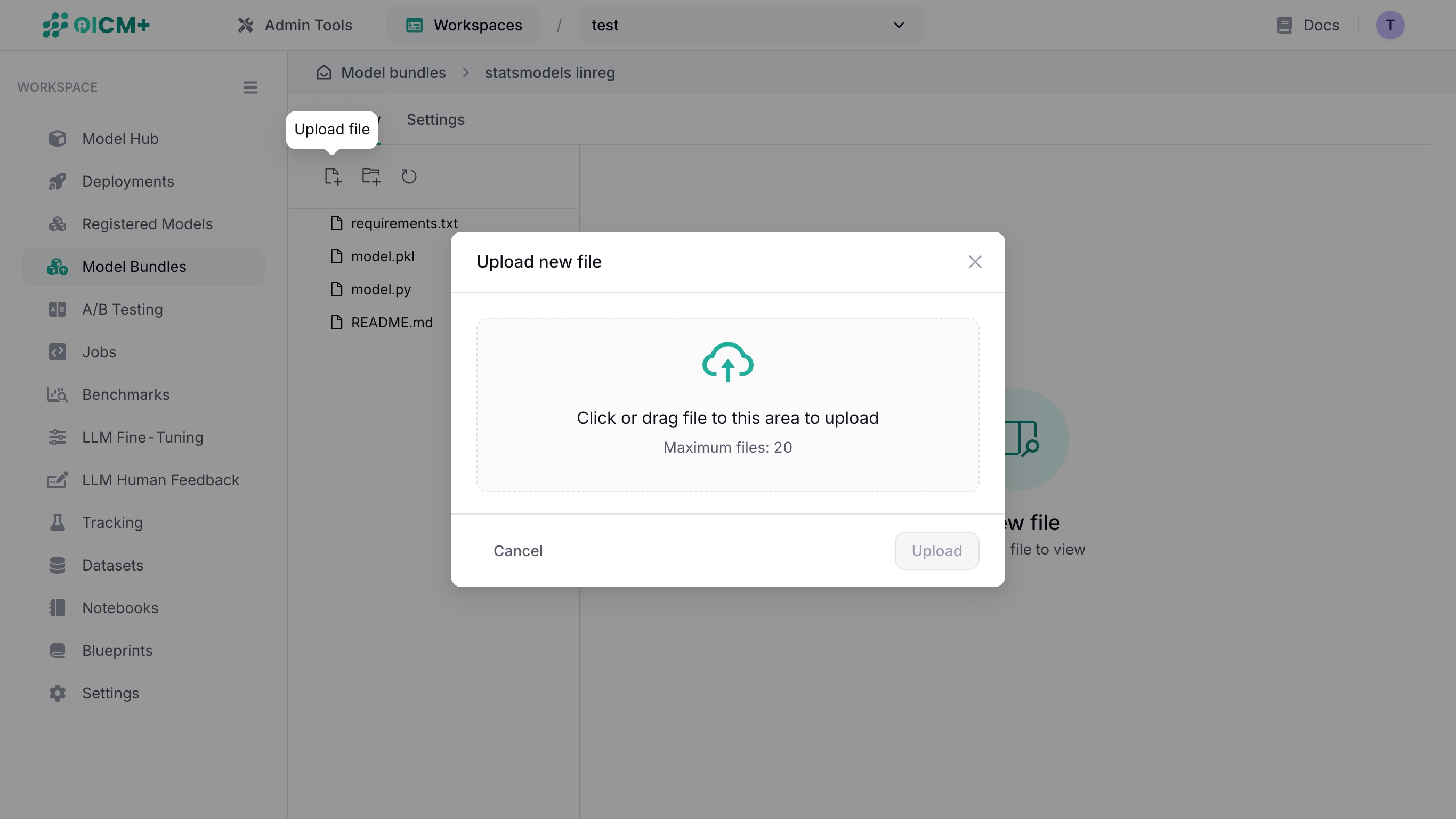Close the Upload new file dialog

point(974,261)
